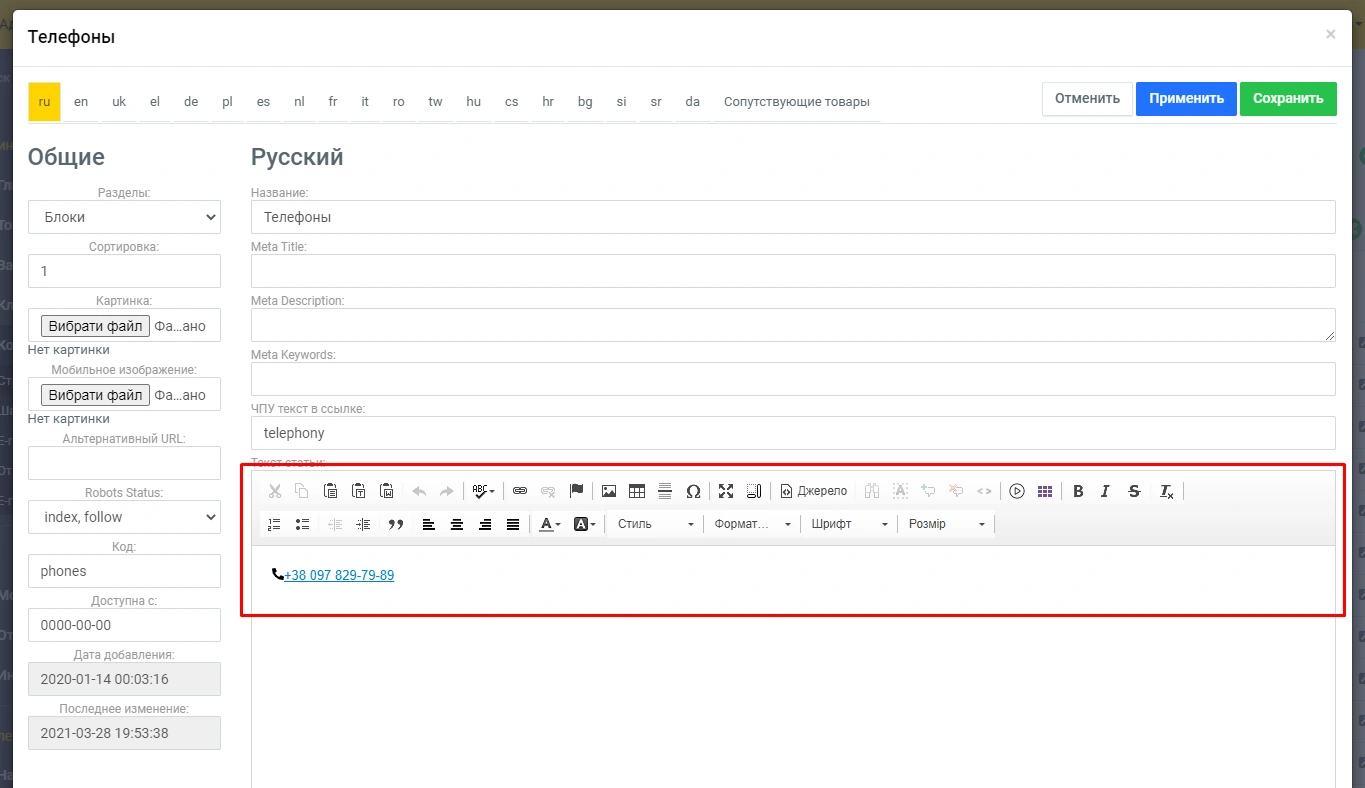Open the Шрифт font dropdown
The image size is (1365, 788).
[x=849, y=524]
